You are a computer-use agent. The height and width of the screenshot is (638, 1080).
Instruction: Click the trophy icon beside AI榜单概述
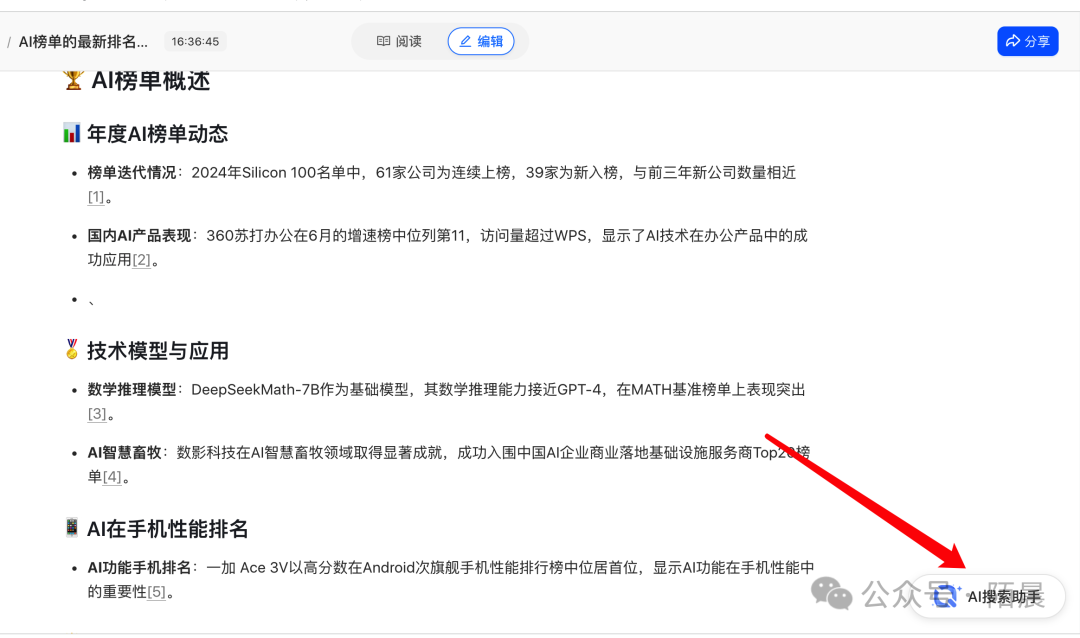pyautogui.click(x=73, y=80)
